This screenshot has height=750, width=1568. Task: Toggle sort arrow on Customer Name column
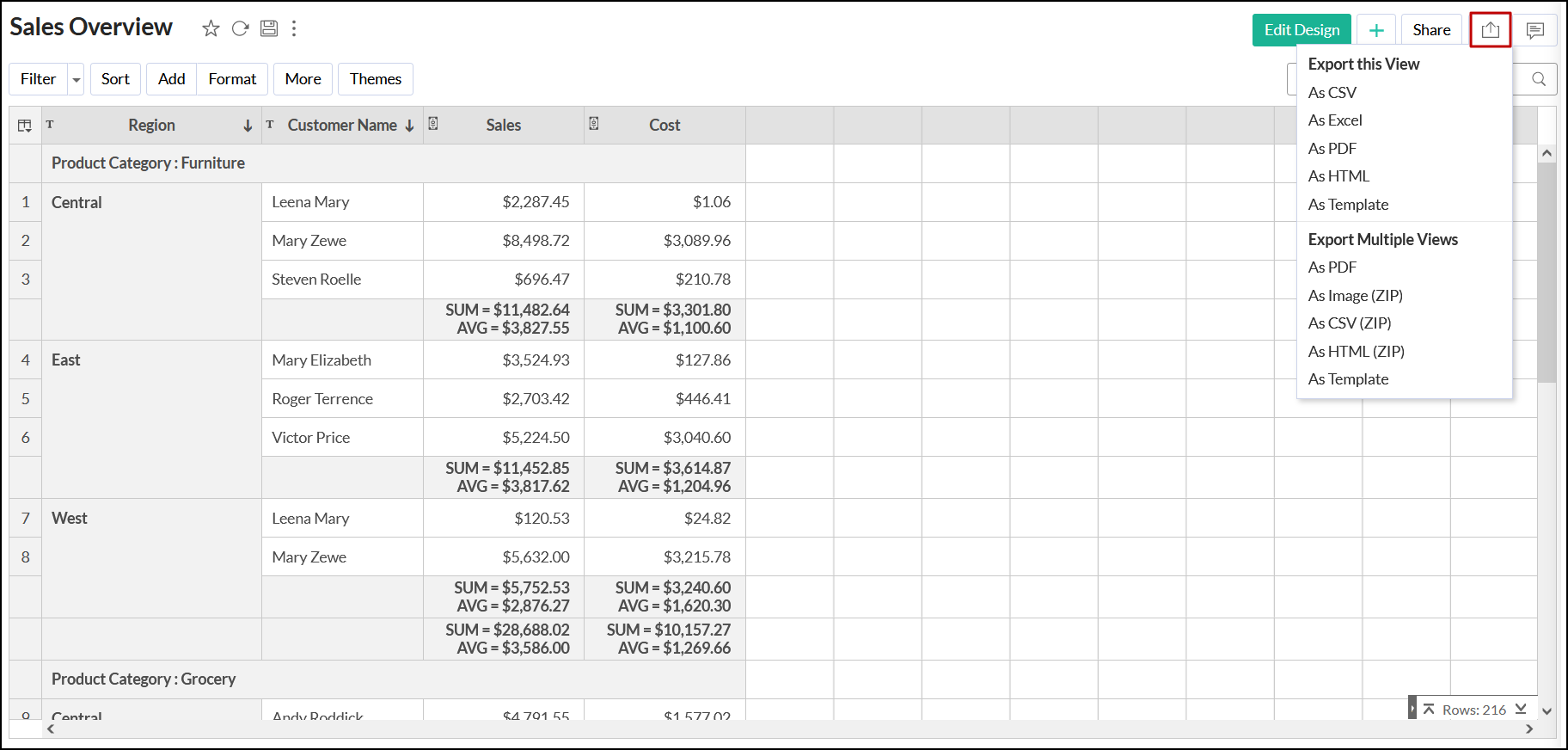coord(410,126)
